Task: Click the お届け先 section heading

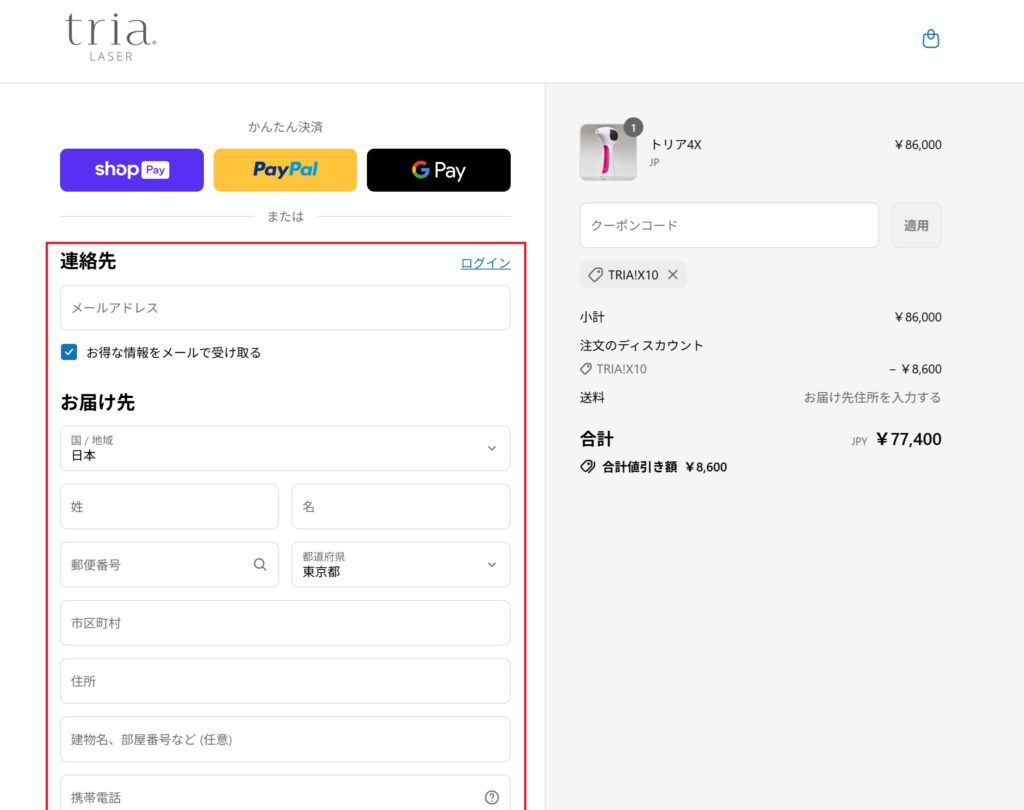Action: (x=97, y=402)
